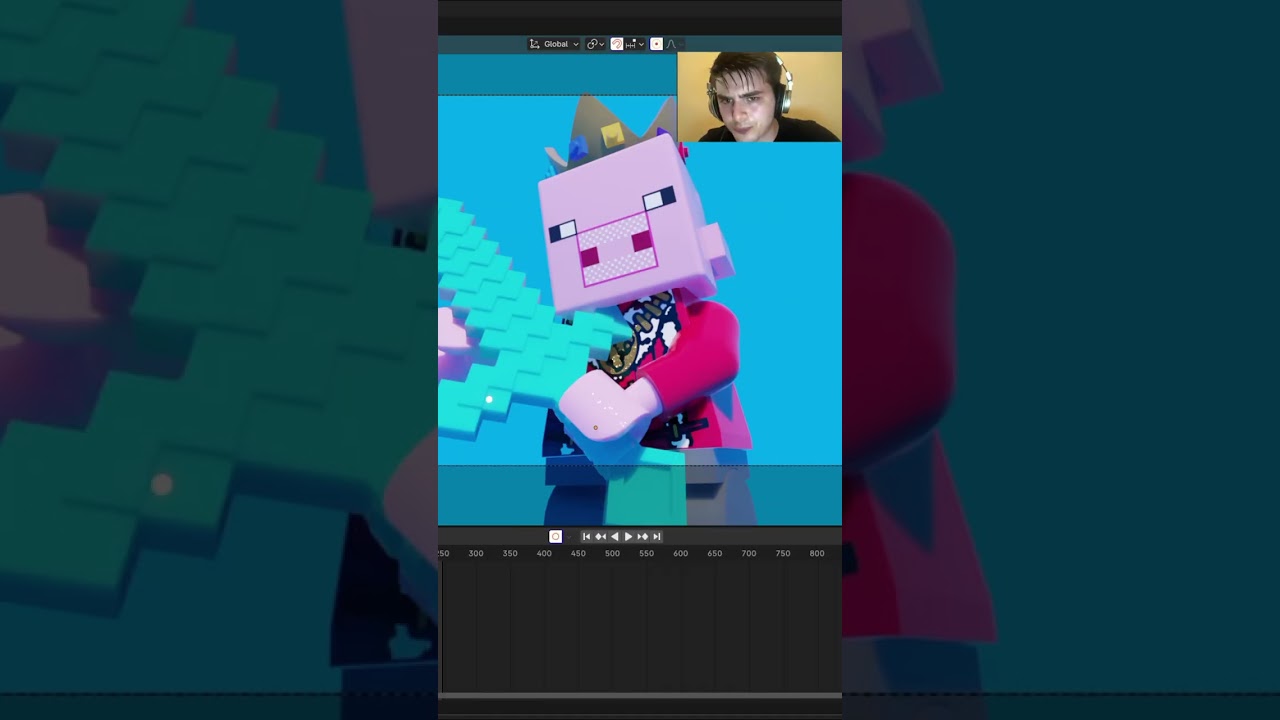Click frame 700 on timeline ruler
The height and width of the screenshot is (720, 1280).
749,553
